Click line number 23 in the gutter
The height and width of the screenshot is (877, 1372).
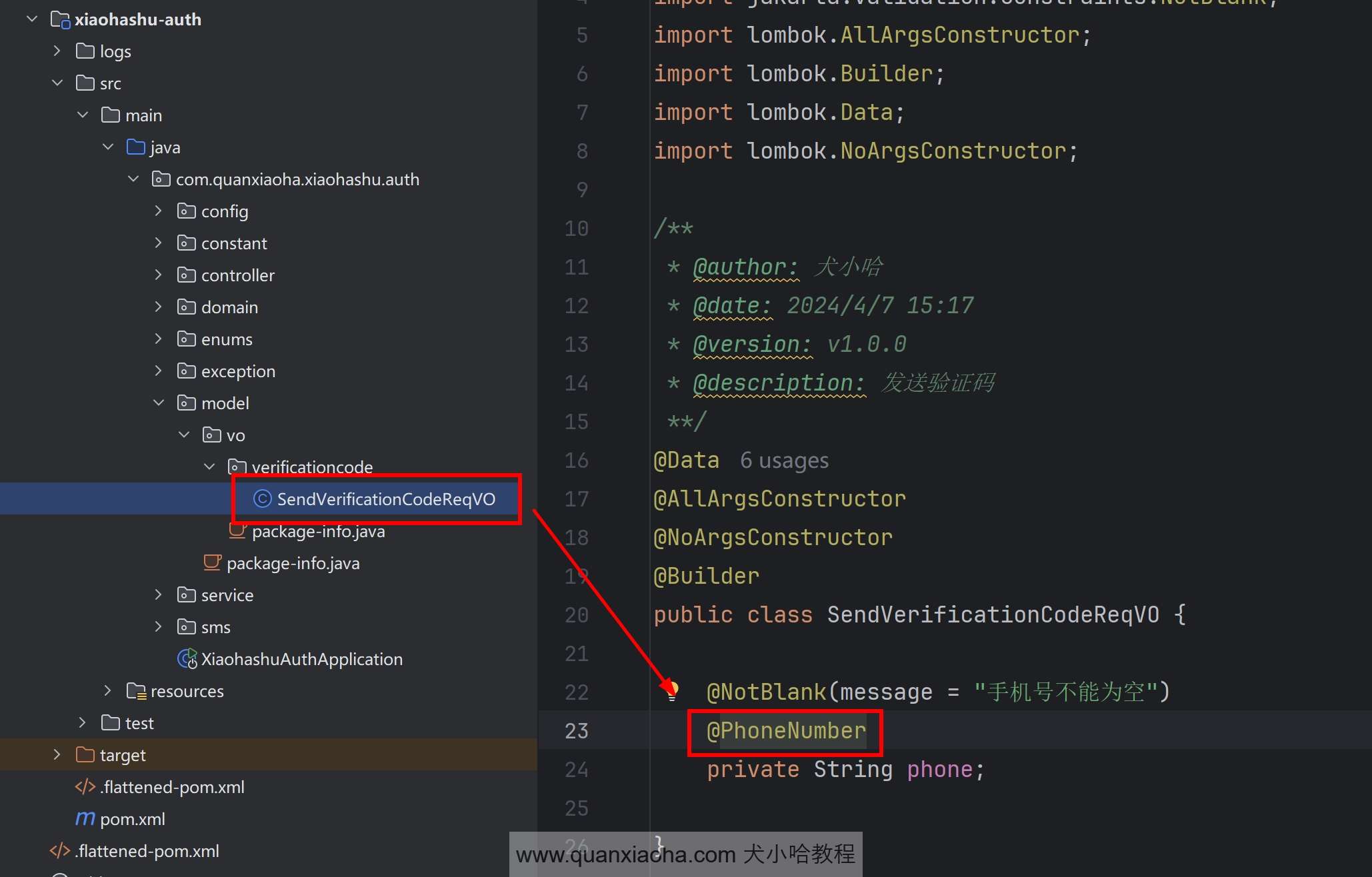click(x=576, y=731)
